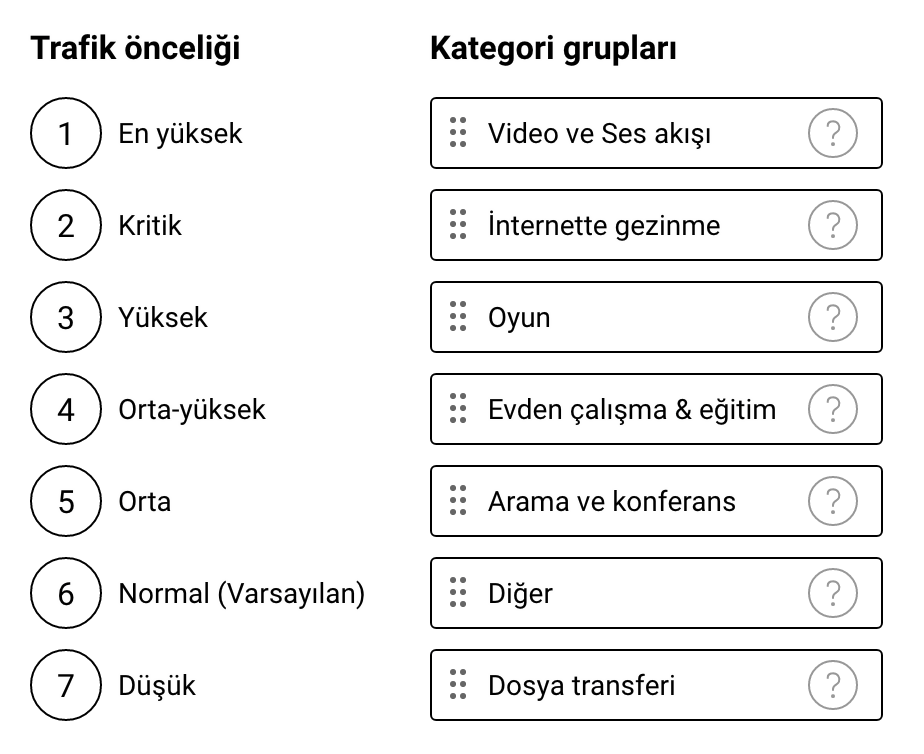Click drag handle of Dosya transferi

(x=458, y=684)
